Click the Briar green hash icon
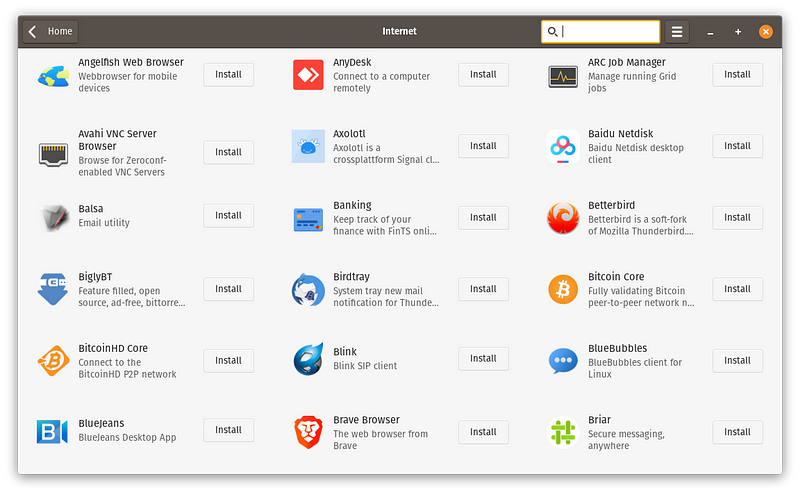This screenshot has height=494, width=800. (563, 432)
